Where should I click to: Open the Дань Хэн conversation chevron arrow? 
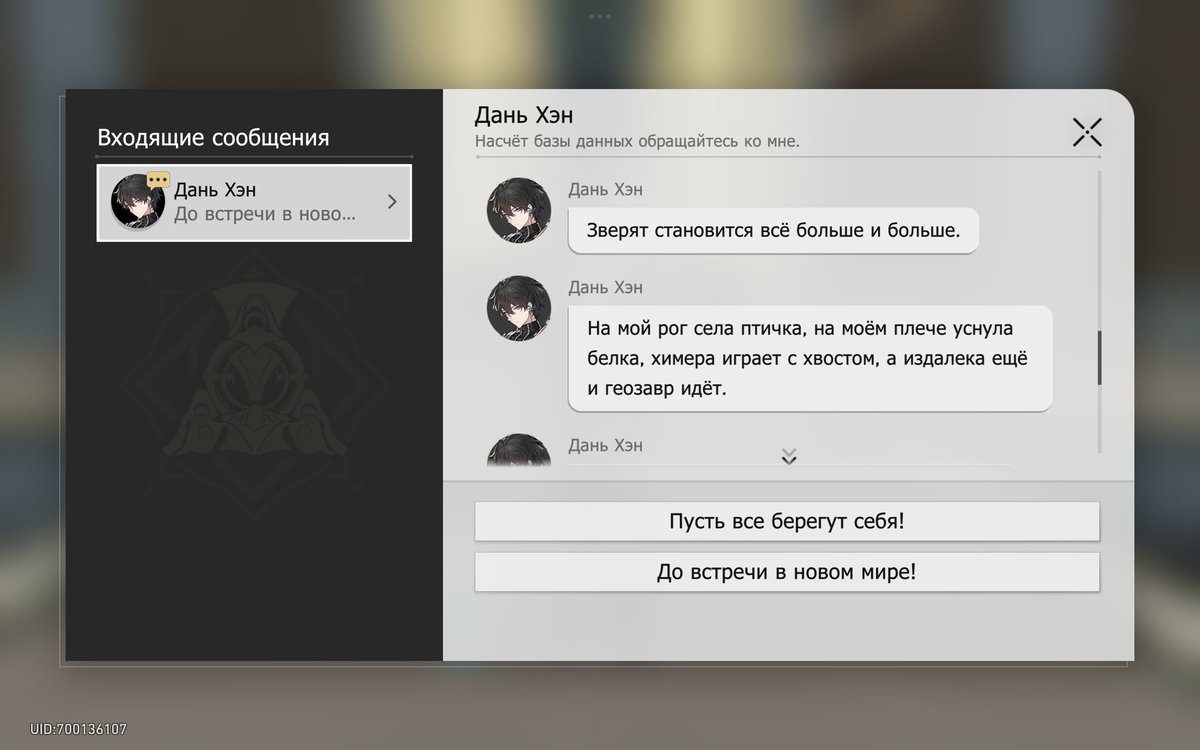point(392,201)
